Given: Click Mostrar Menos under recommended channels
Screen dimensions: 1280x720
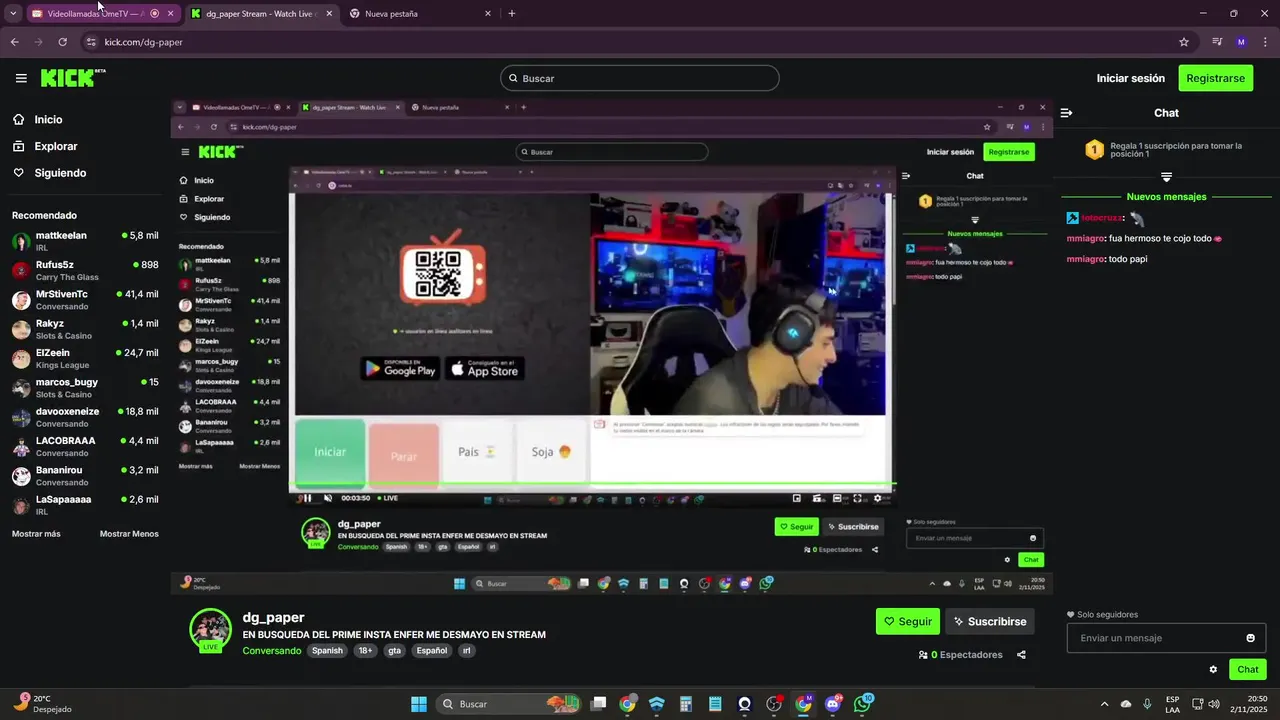Looking at the screenshot, I should 129,534.
